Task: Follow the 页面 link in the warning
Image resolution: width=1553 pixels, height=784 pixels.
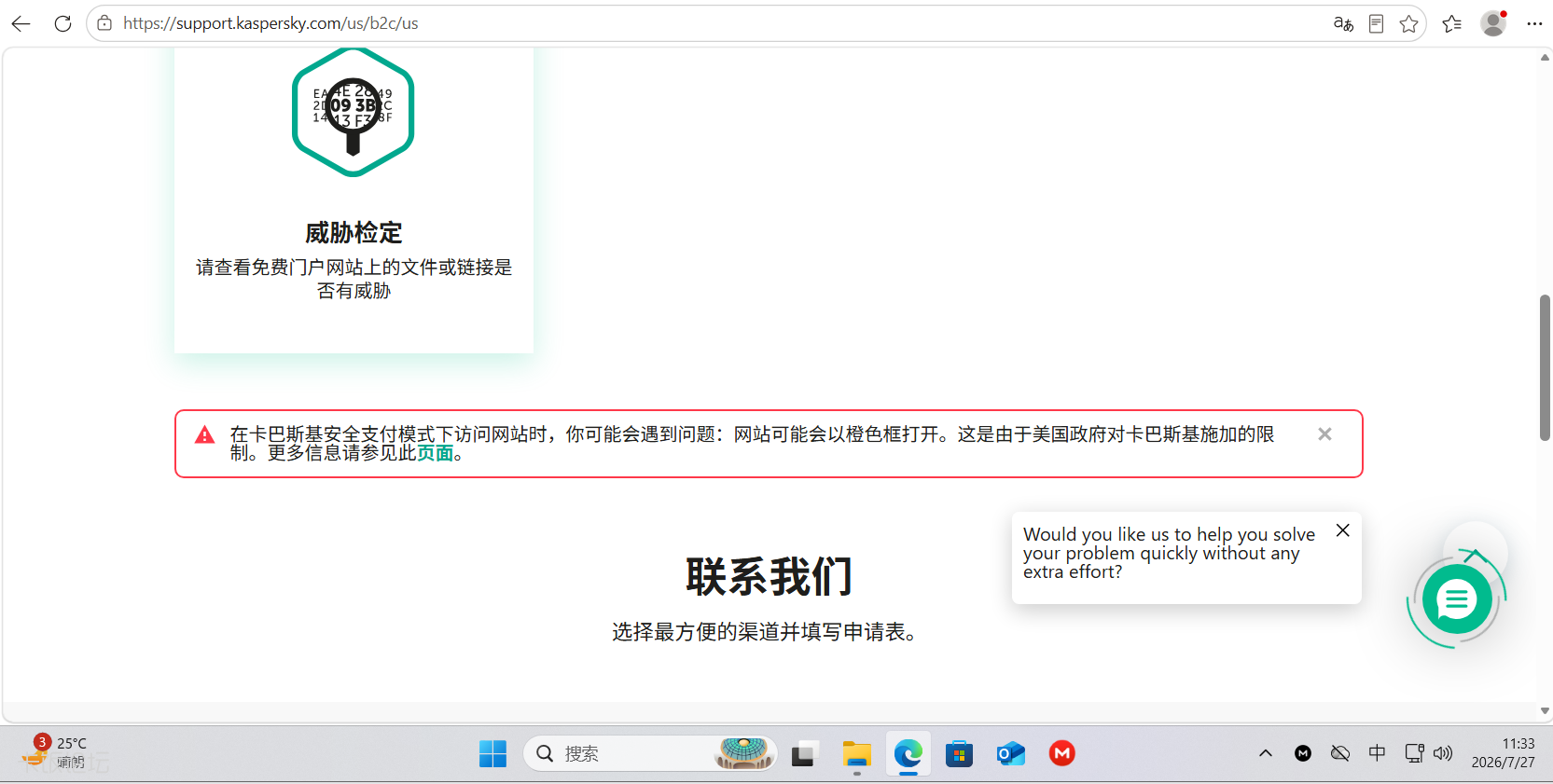Action: point(435,453)
